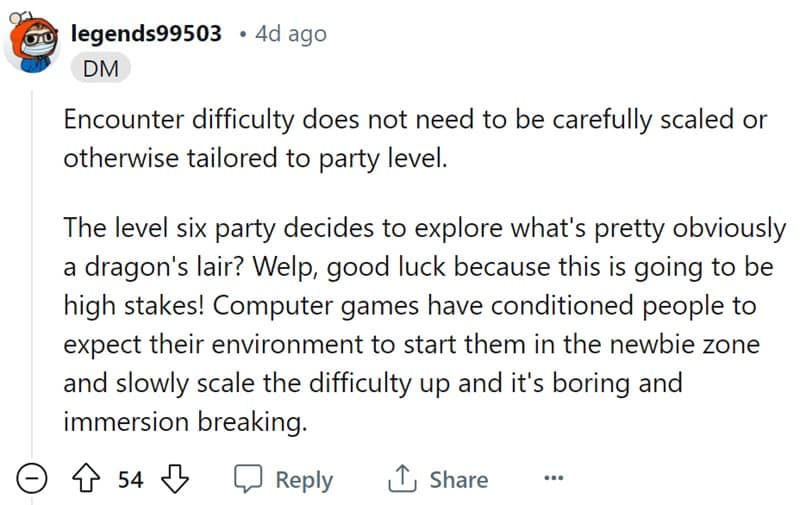Screen dimensions: 800x505
Task: Click the Share arrow icon
Action: tap(402, 479)
